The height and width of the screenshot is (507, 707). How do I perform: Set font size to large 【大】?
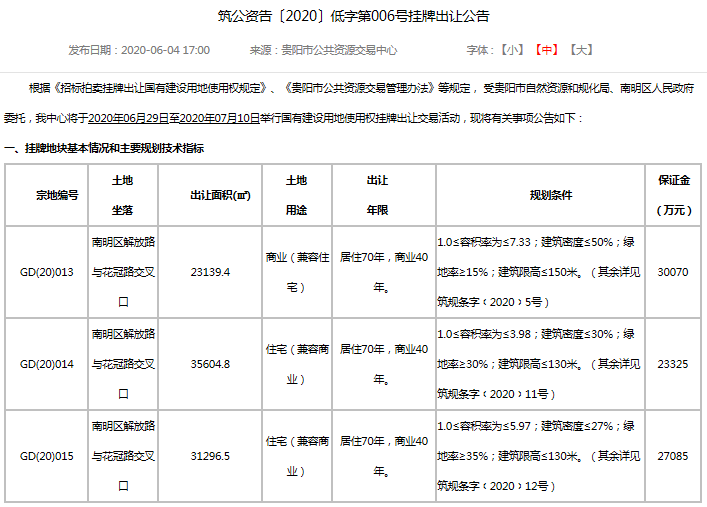(x=581, y=50)
